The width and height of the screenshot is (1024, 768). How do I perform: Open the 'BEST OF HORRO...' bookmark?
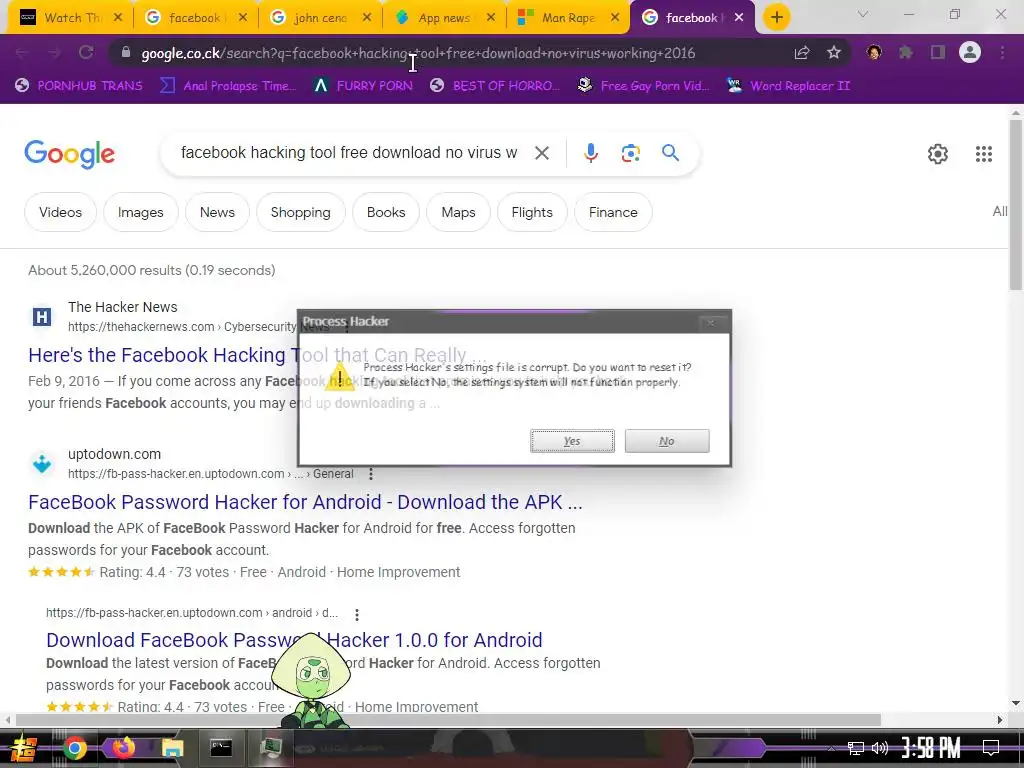(495, 86)
